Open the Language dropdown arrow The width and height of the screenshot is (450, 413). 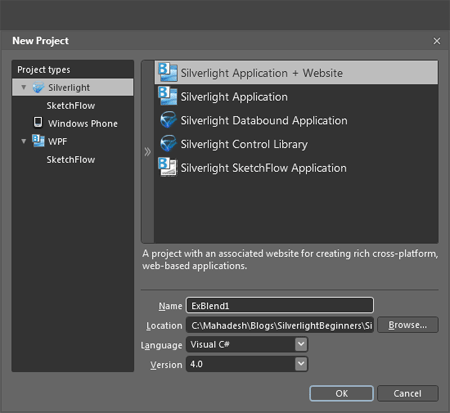tap(301, 344)
